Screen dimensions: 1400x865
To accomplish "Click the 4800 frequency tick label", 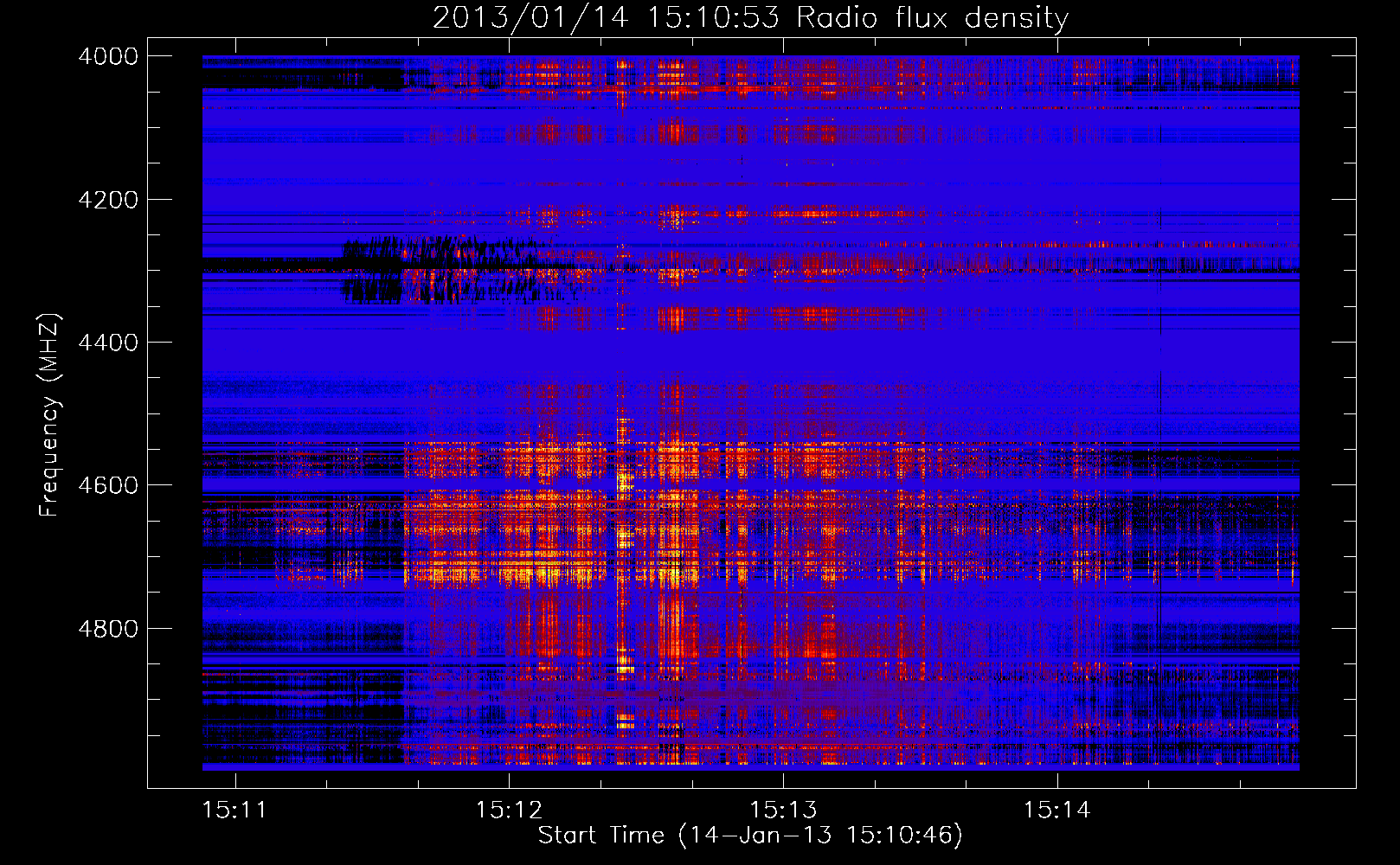I will coord(108,629).
